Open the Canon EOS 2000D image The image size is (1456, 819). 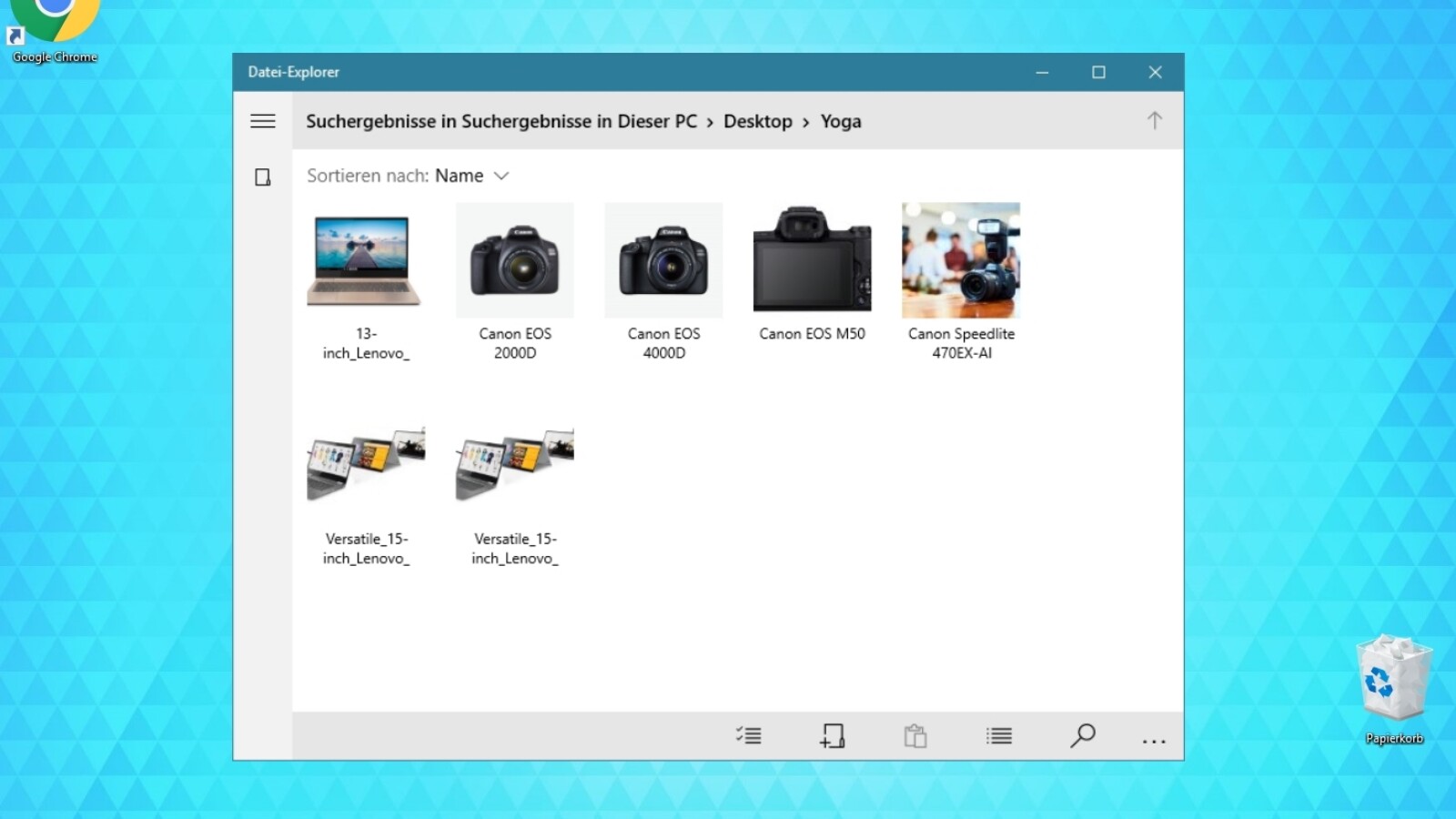(515, 260)
